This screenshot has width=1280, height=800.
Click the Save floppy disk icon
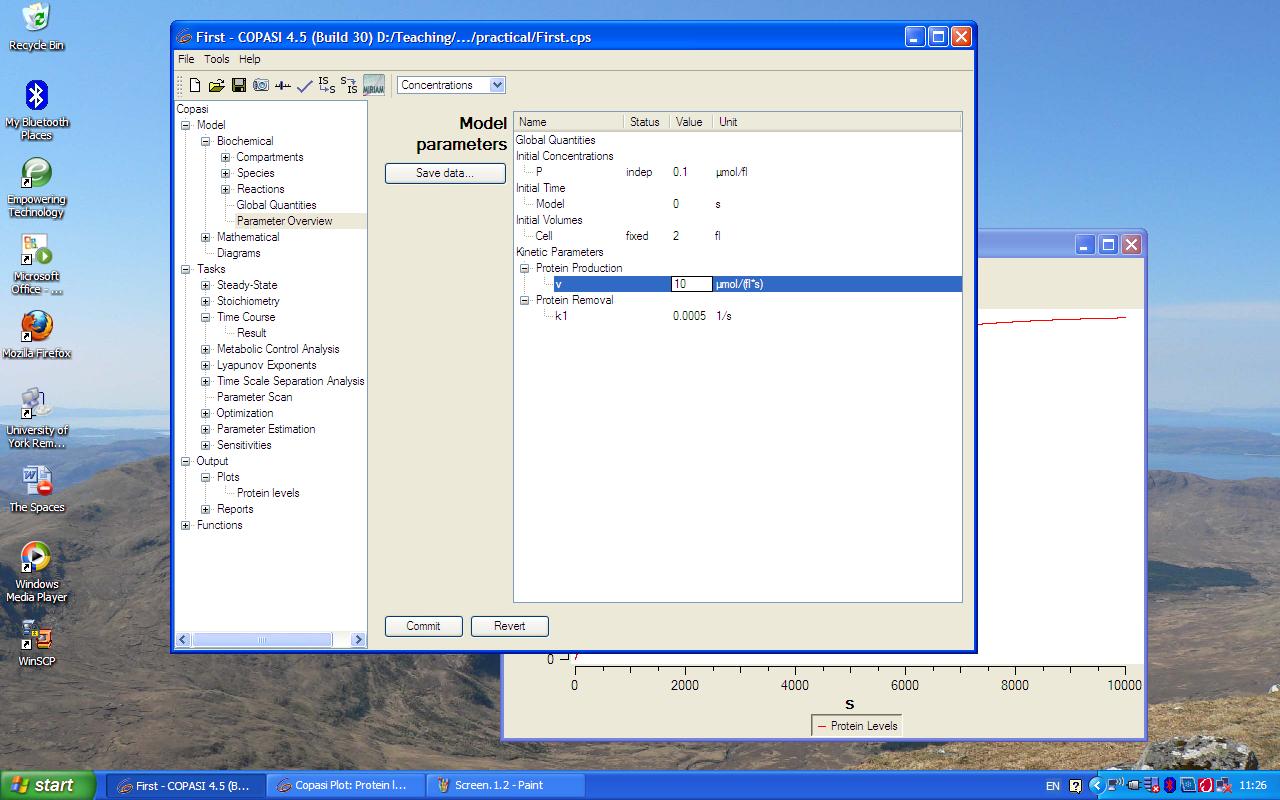tap(239, 86)
